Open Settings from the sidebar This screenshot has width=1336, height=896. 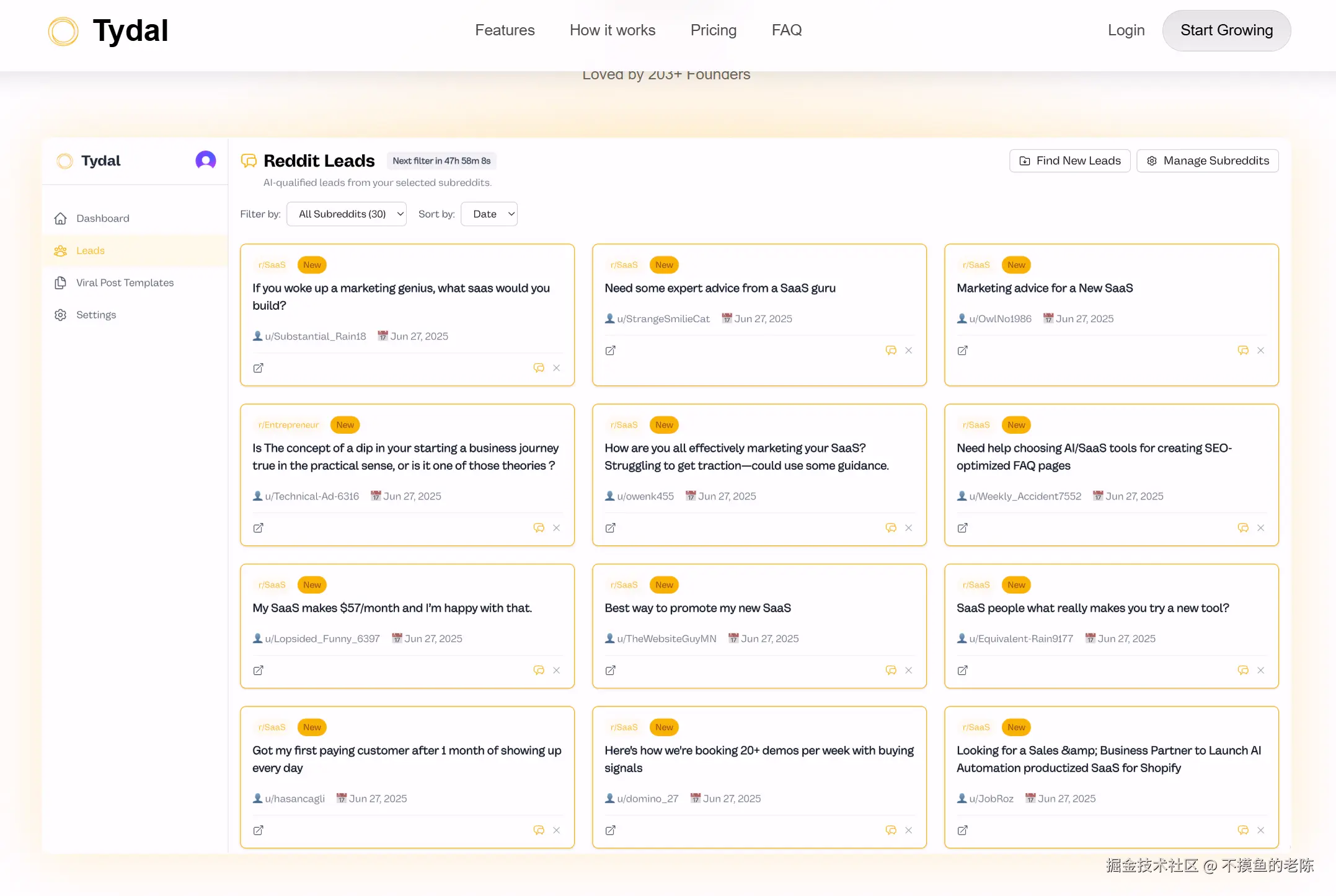tap(96, 315)
